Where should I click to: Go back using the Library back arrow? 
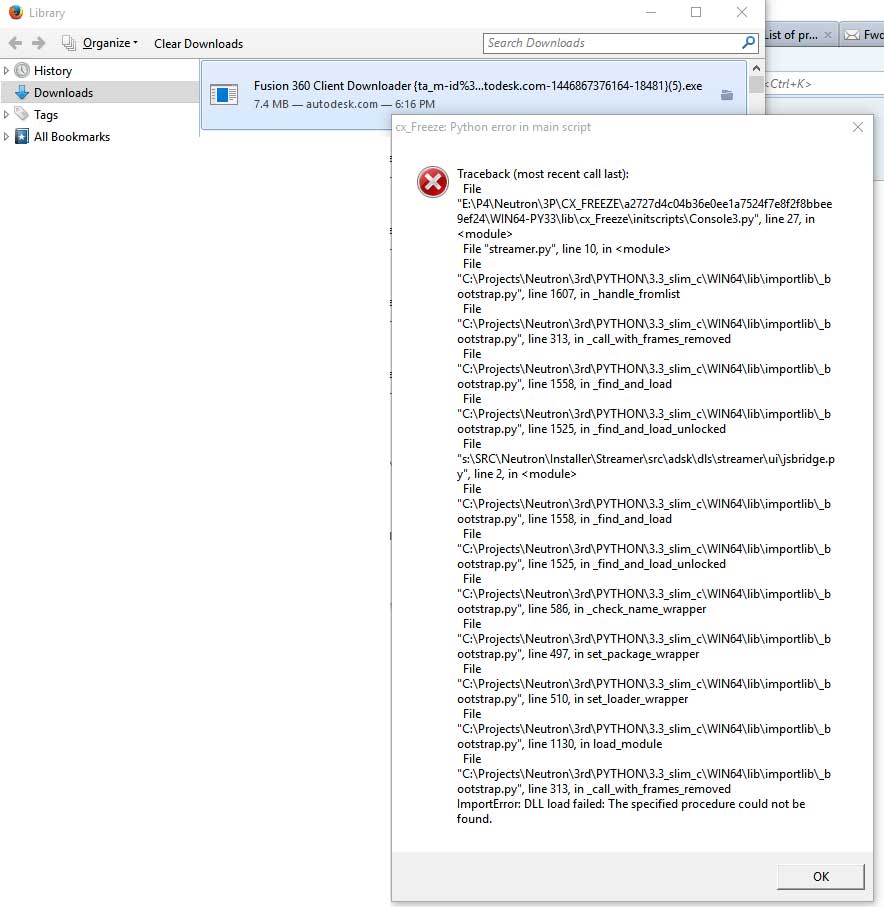[15, 43]
